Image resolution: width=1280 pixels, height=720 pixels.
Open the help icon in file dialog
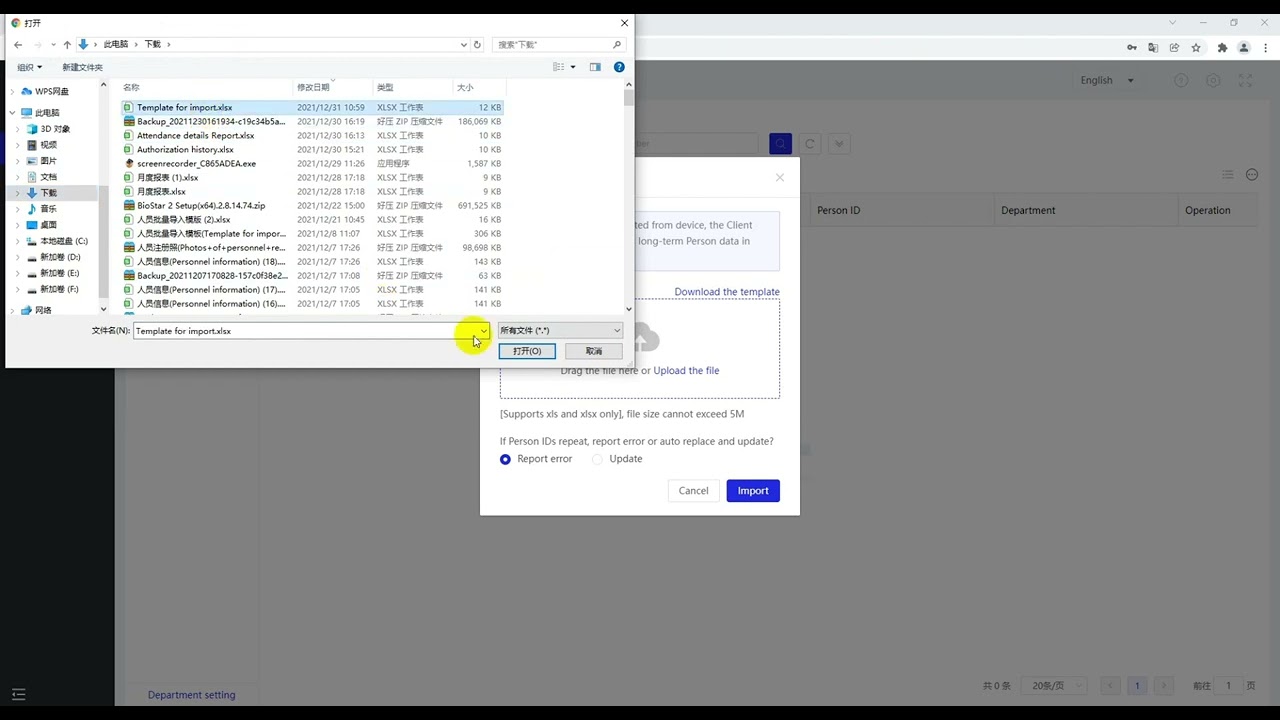coord(619,67)
